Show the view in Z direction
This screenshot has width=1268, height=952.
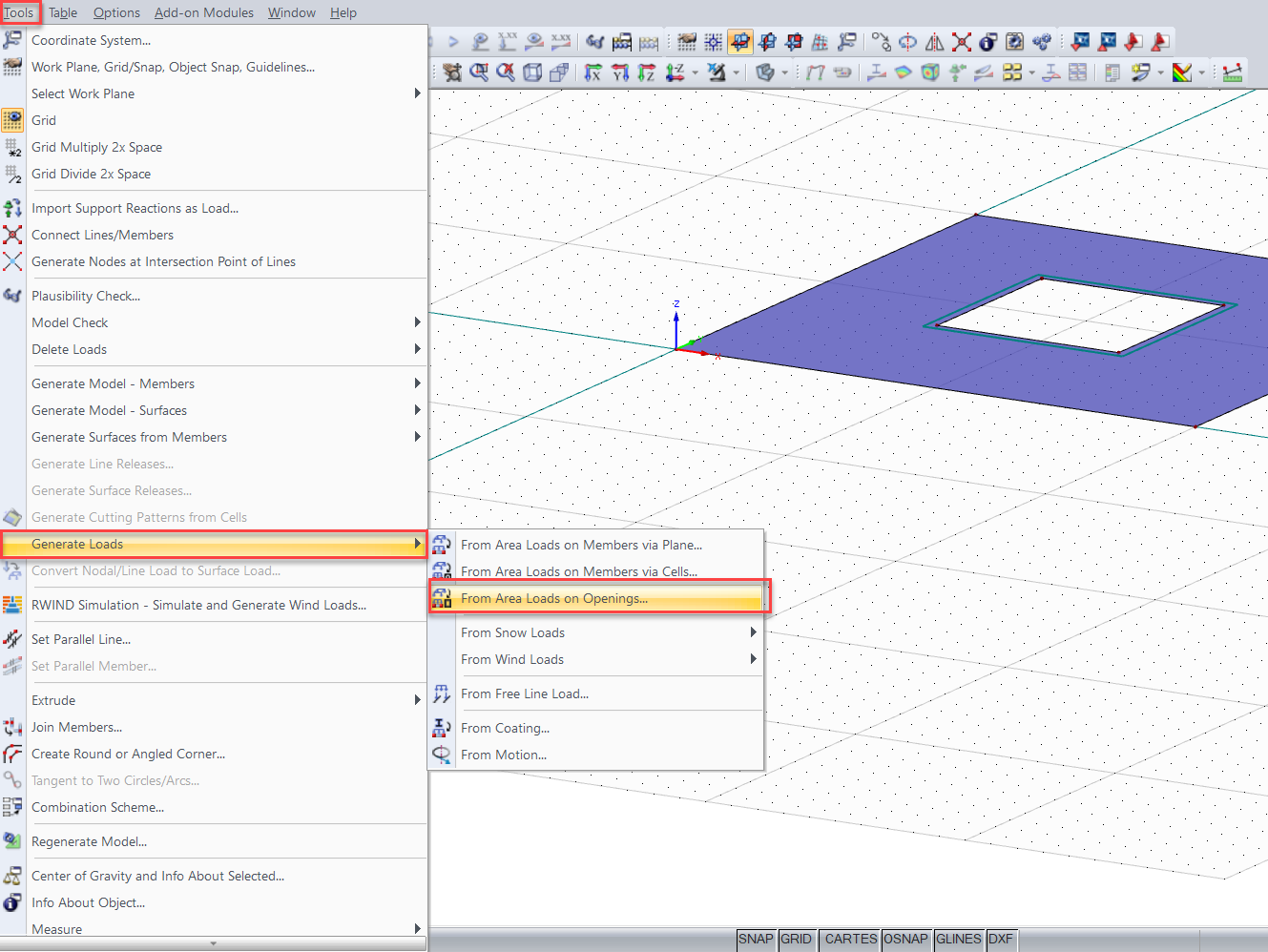coord(647,72)
